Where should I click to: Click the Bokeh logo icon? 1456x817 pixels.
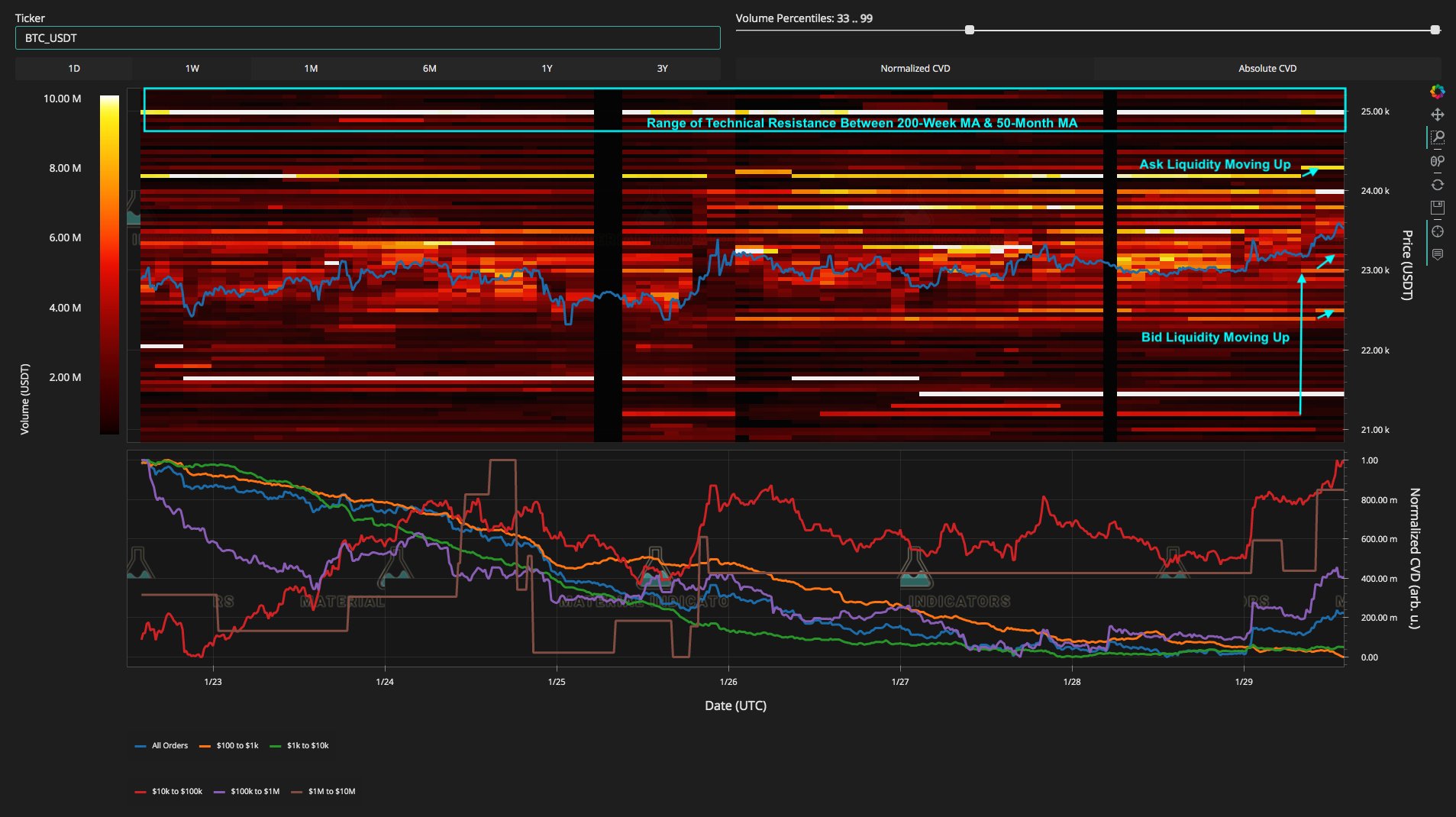click(1437, 92)
